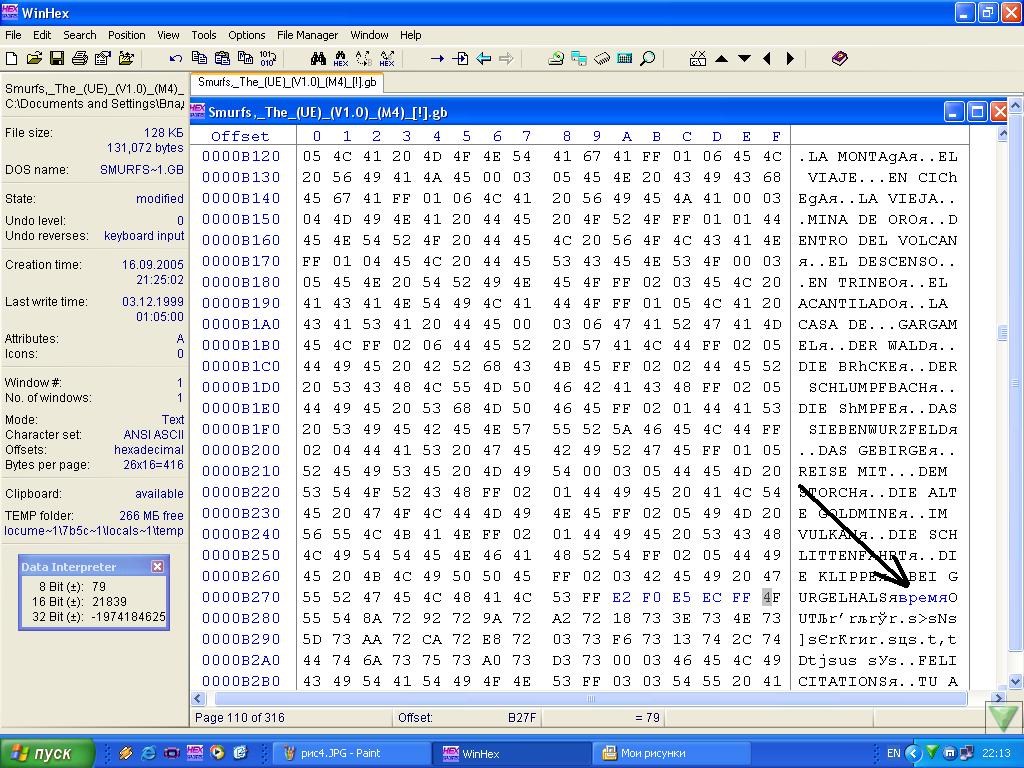
Task: Open the Options menu
Action: pyautogui.click(x=247, y=35)
